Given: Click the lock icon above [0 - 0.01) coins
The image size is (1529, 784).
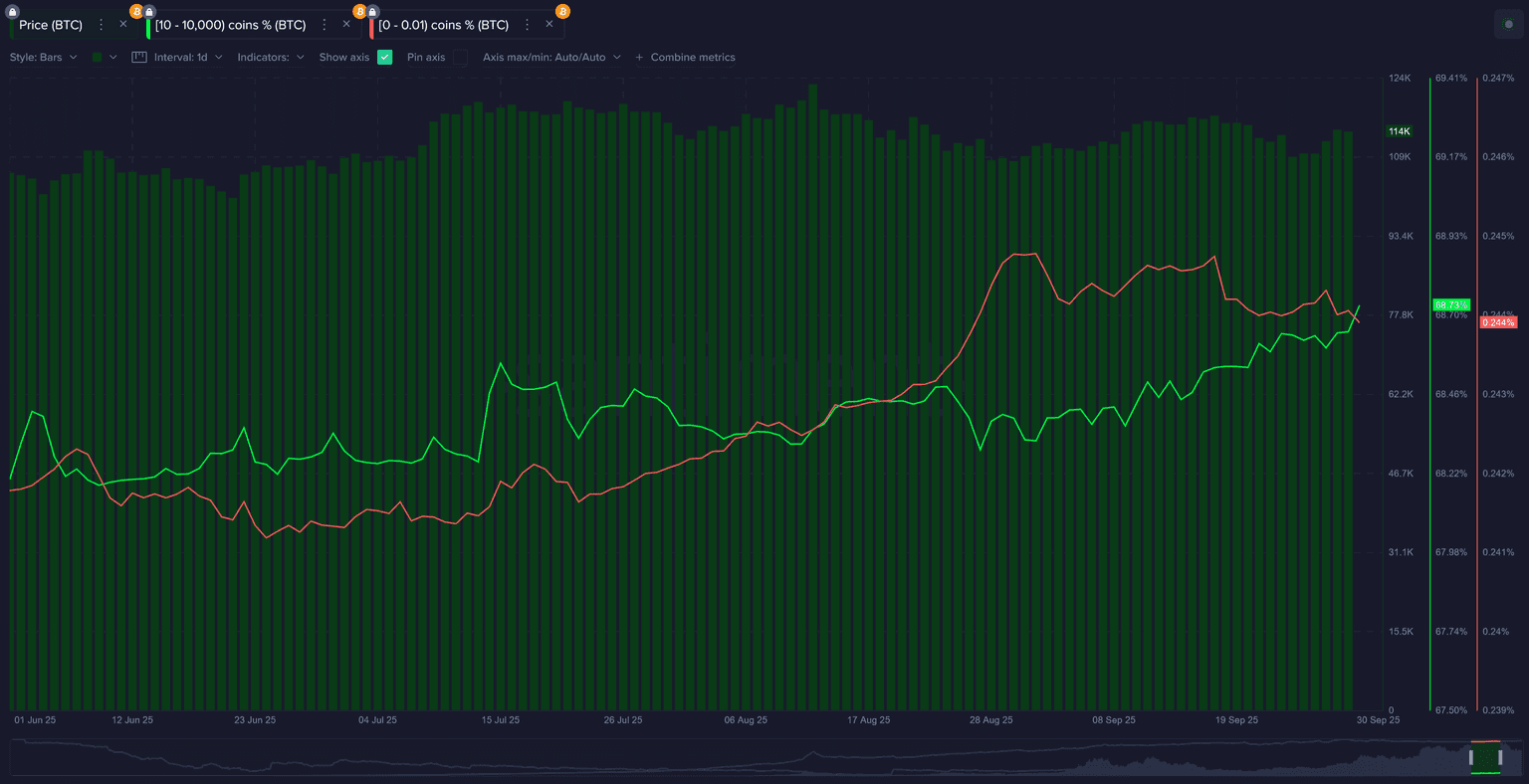Looking at the screenshot, I should 372,12.
